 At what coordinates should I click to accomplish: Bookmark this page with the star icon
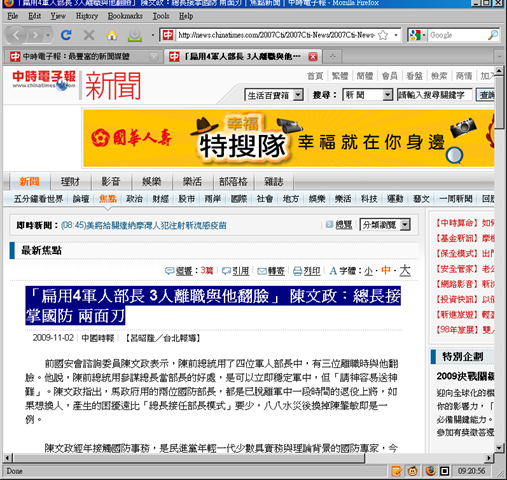pyautogui.click(x=383, y=35)
